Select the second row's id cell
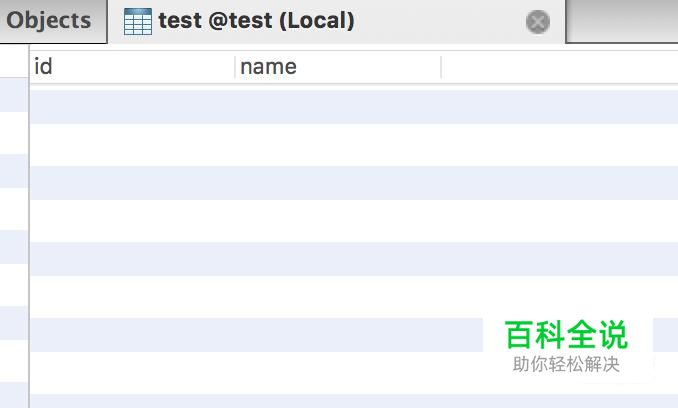Screen dimensions: 678x408 point(132,144)
